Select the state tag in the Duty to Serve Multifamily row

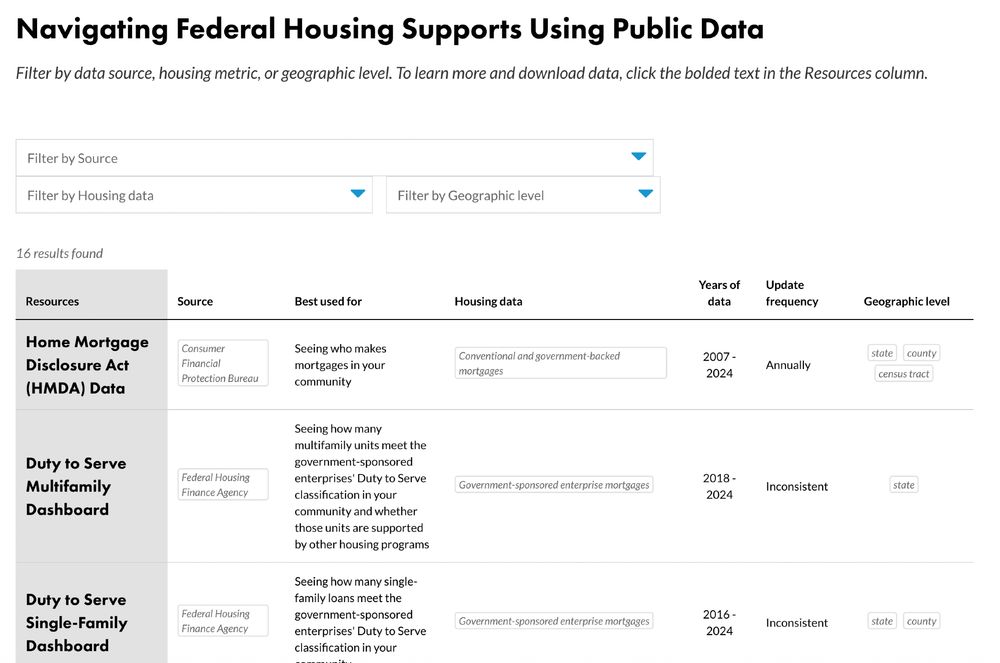[x=903, y=484]
